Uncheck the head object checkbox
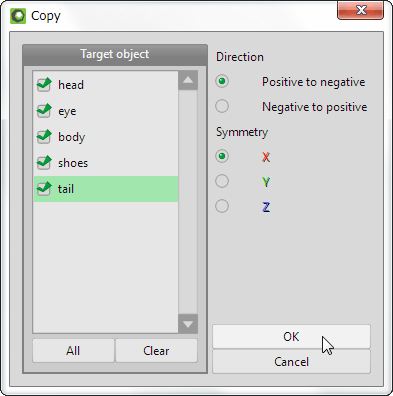 click(x=44, y=85)
